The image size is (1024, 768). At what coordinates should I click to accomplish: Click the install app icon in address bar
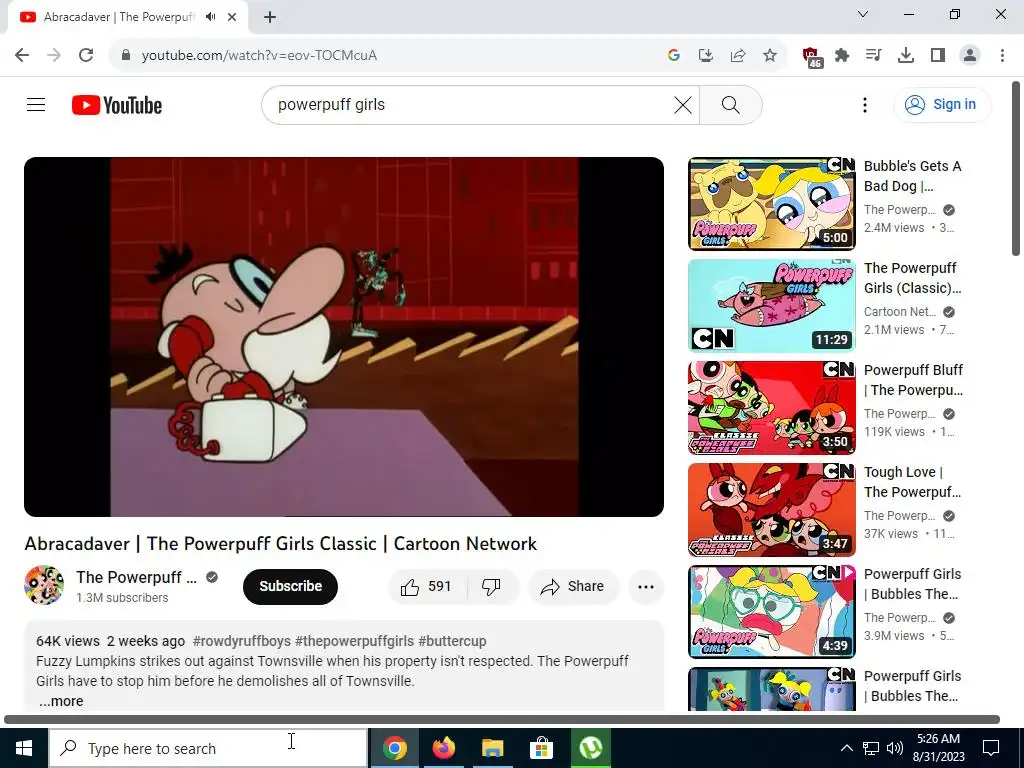coord(705,56)
